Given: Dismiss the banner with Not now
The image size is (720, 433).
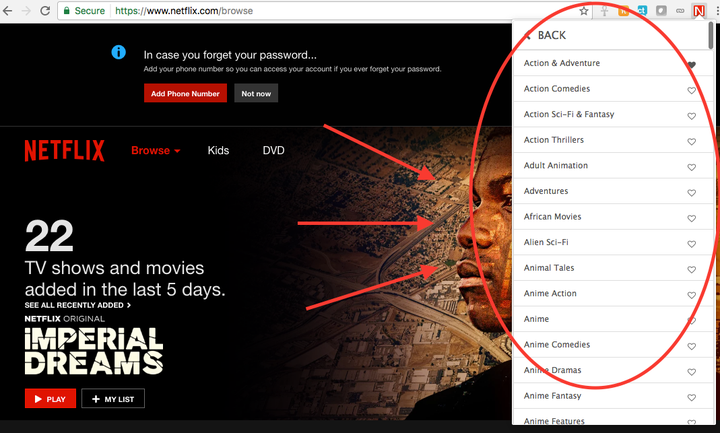Looking at the screenshot, I should (x=256, y=93).
